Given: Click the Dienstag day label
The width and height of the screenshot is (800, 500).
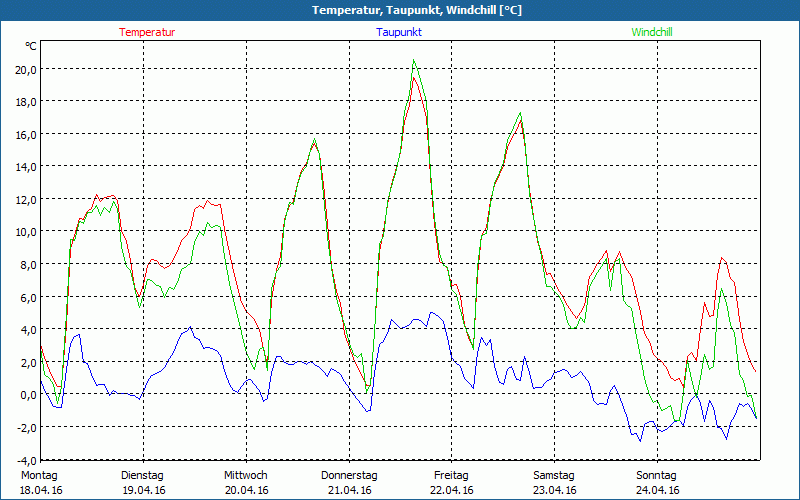Looking at the screenshot, I should pos(142,476).
